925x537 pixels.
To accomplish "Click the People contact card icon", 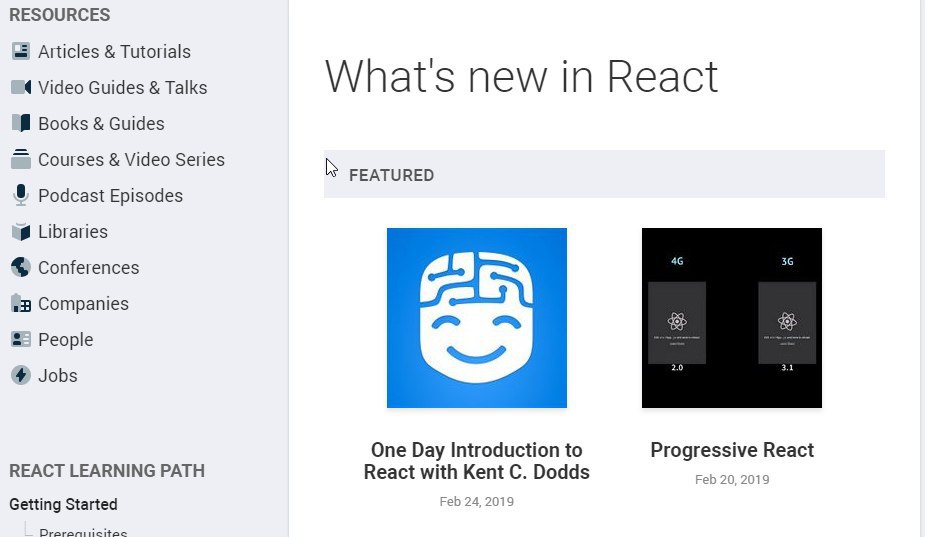I will coord(21,339).
